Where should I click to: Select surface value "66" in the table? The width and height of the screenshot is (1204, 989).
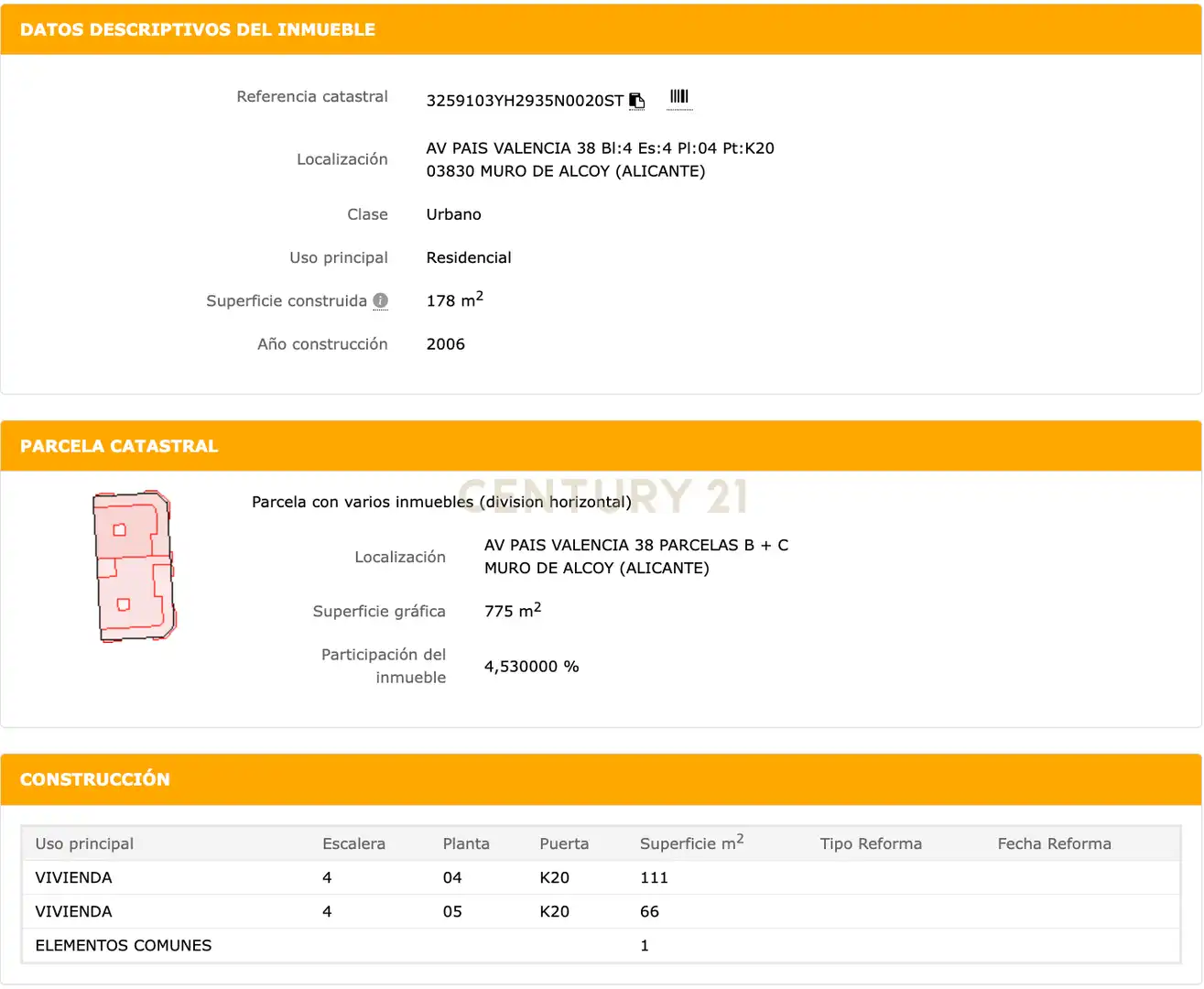(x=649, y=911)
